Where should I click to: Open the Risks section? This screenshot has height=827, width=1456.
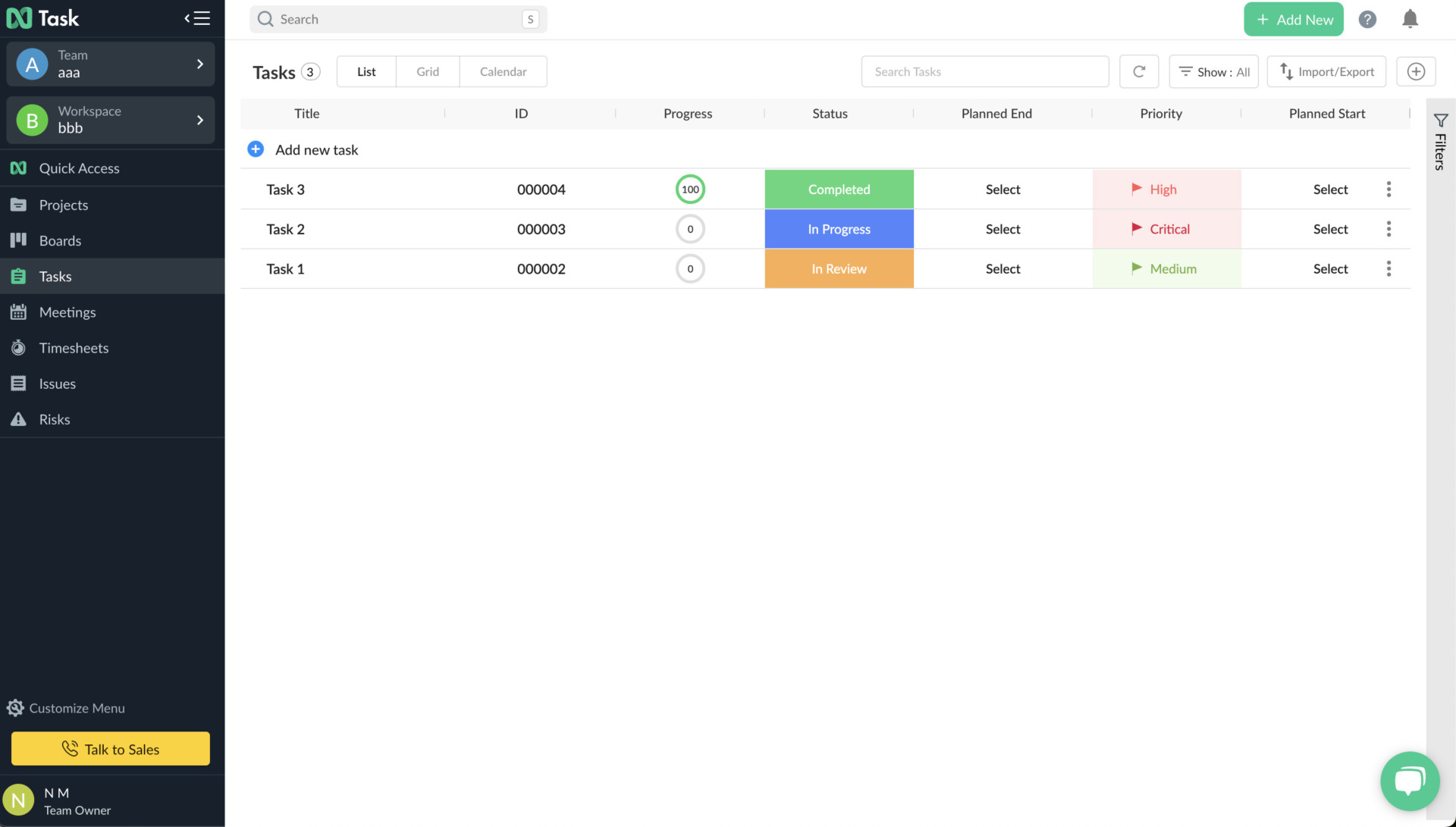(54, 418)
